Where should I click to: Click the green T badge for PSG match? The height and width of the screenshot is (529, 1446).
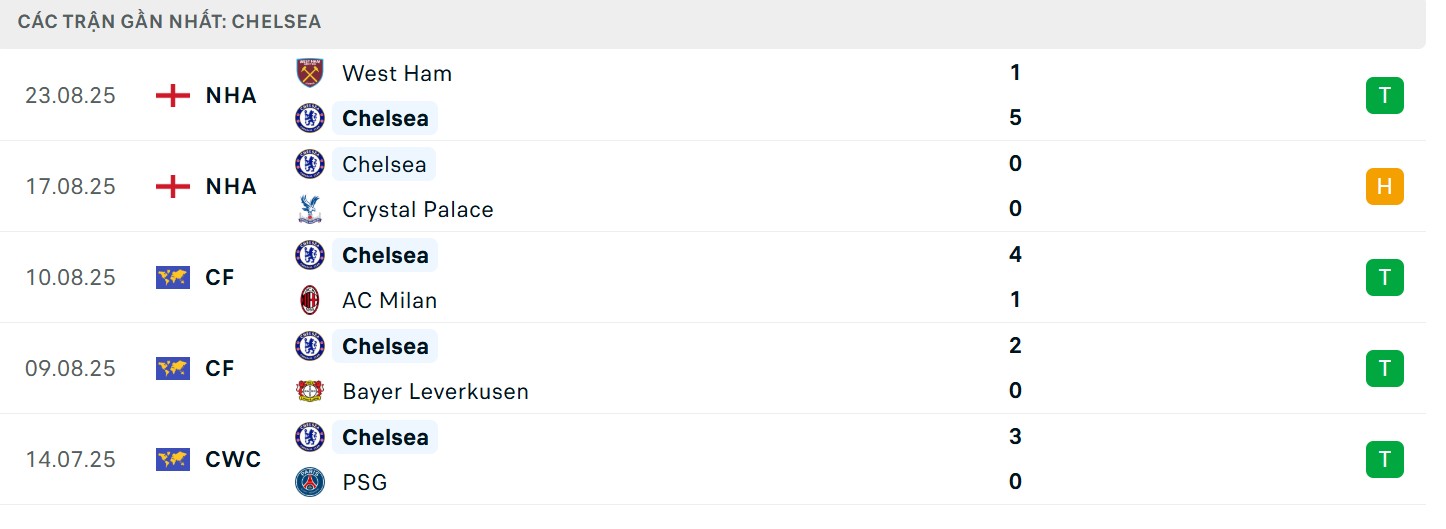(1384, 460)
